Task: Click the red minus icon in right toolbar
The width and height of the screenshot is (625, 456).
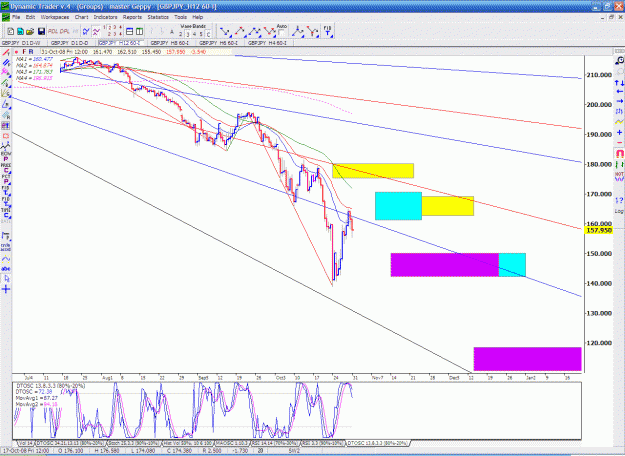Action: coord(619,142)
